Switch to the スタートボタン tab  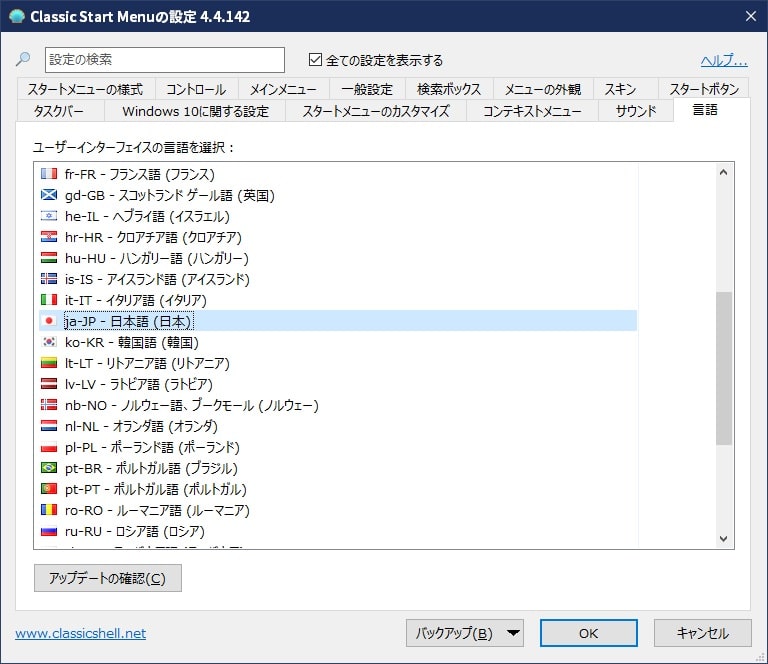(x=704, y=89)
